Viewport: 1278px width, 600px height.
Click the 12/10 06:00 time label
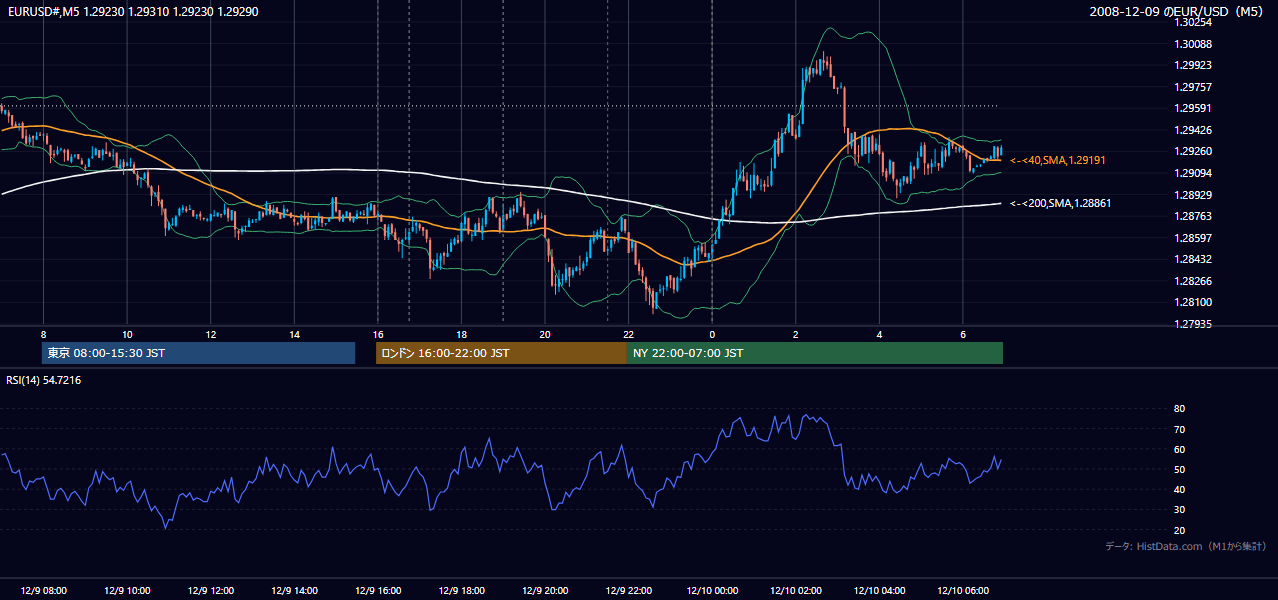(963, 591)
